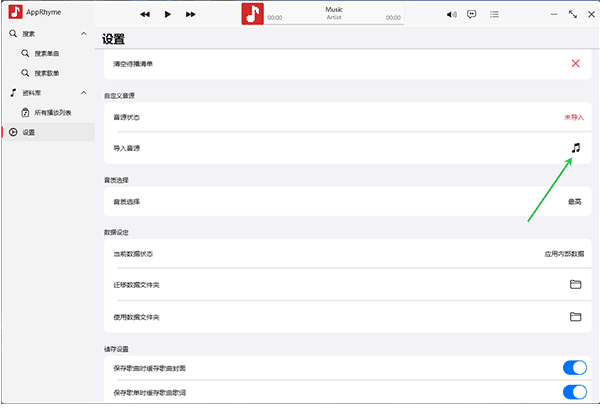Skip to the previous track
Screen dimensions: 600x410
145,14
